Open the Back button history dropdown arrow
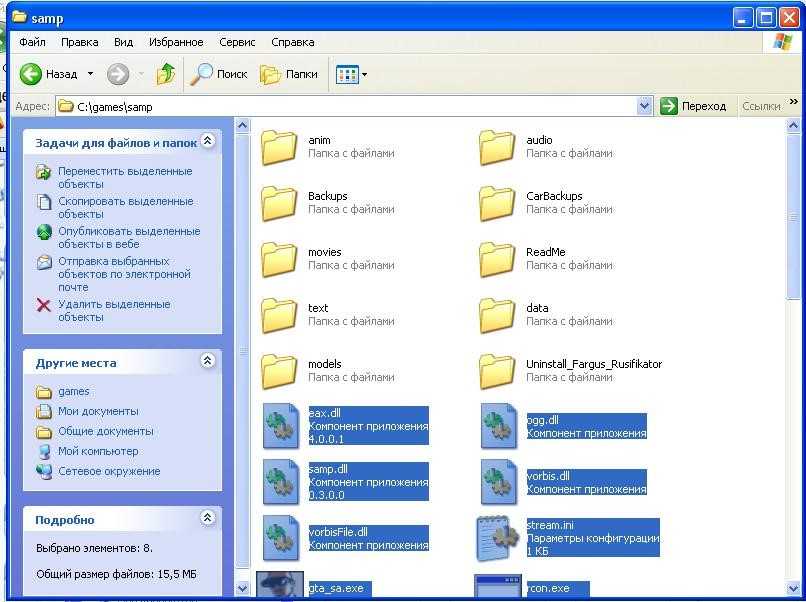This screenshot has width=806, height=602. pos(90,74)
